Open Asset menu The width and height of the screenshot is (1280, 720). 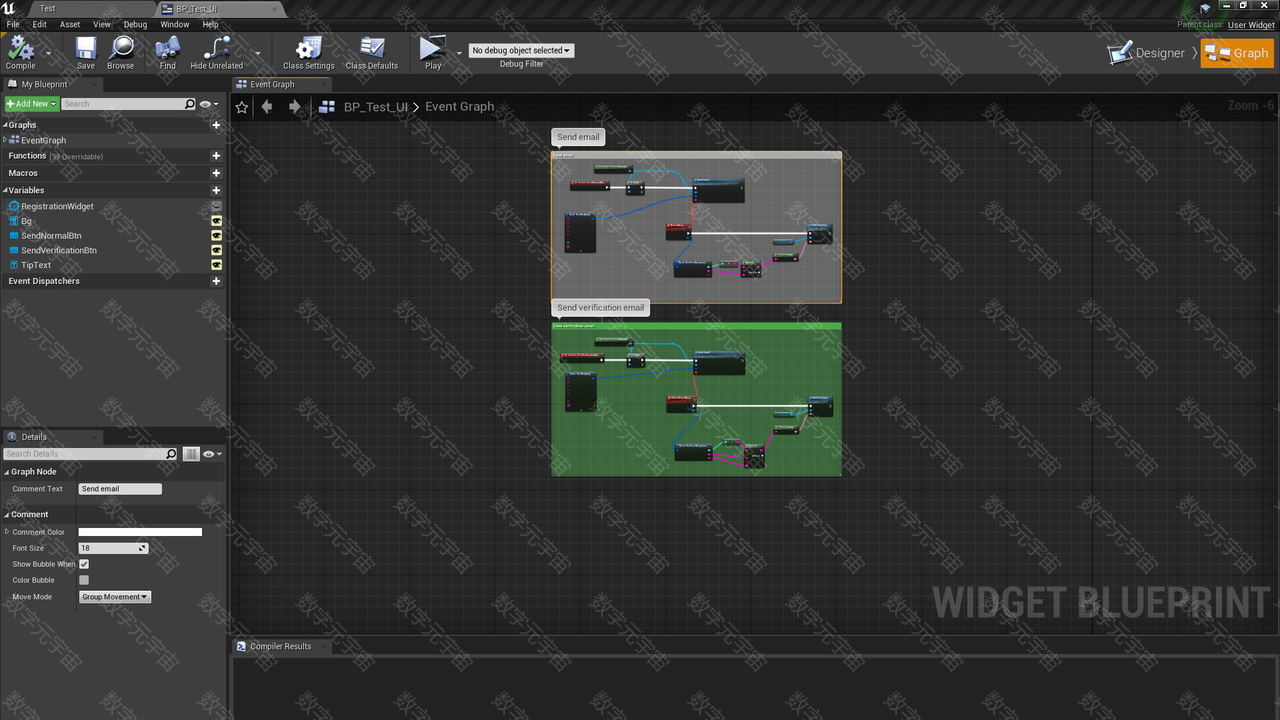70,24
